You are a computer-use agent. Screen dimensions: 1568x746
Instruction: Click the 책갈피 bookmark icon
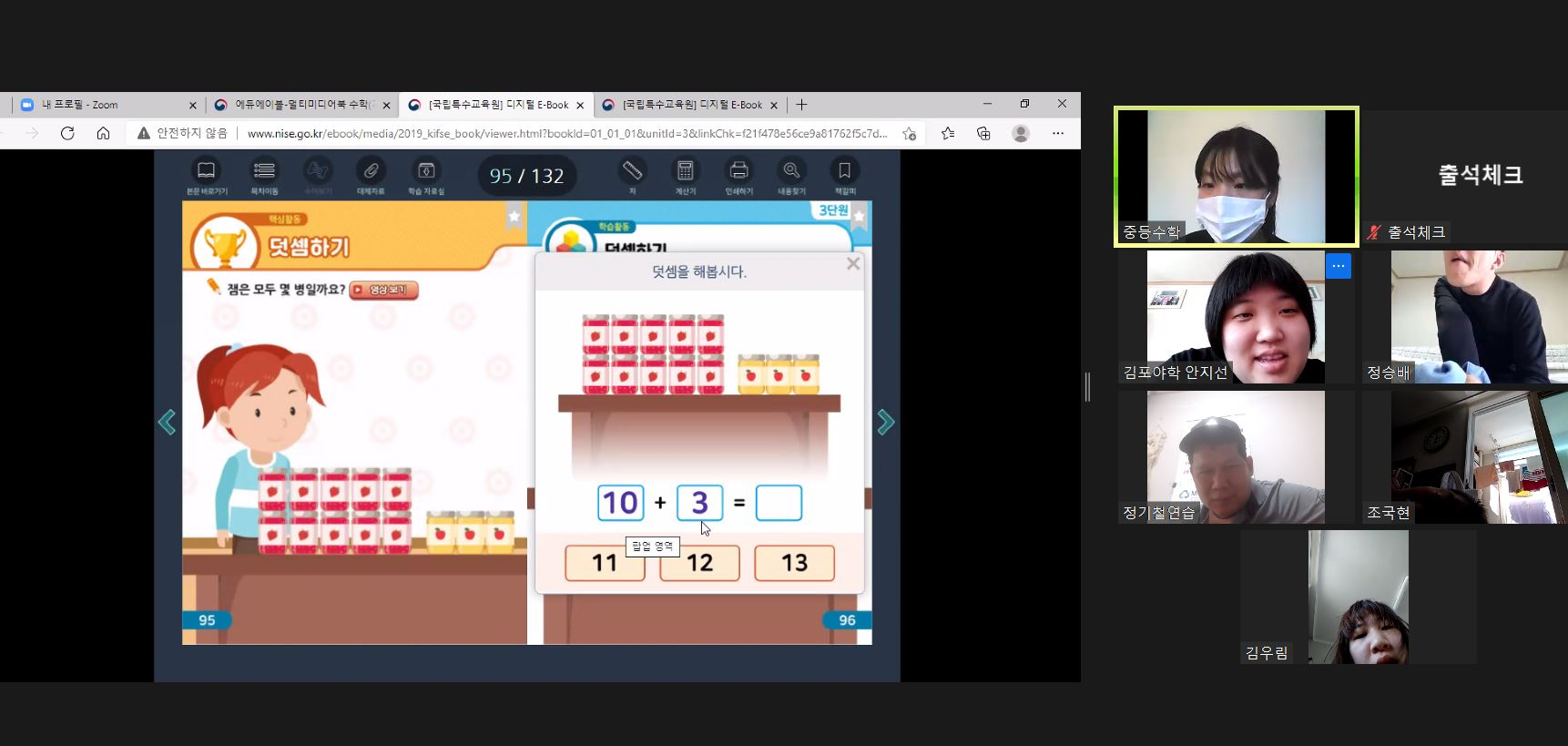click(x=845, y=171)
